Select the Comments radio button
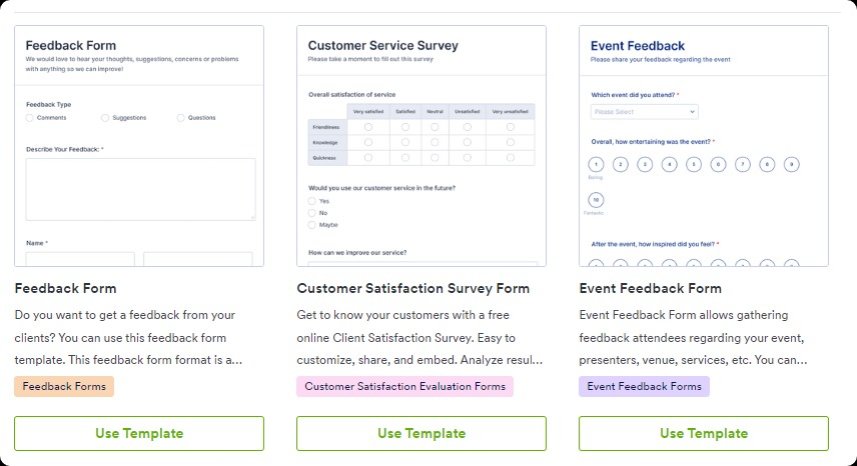 (x=30, y=118)
